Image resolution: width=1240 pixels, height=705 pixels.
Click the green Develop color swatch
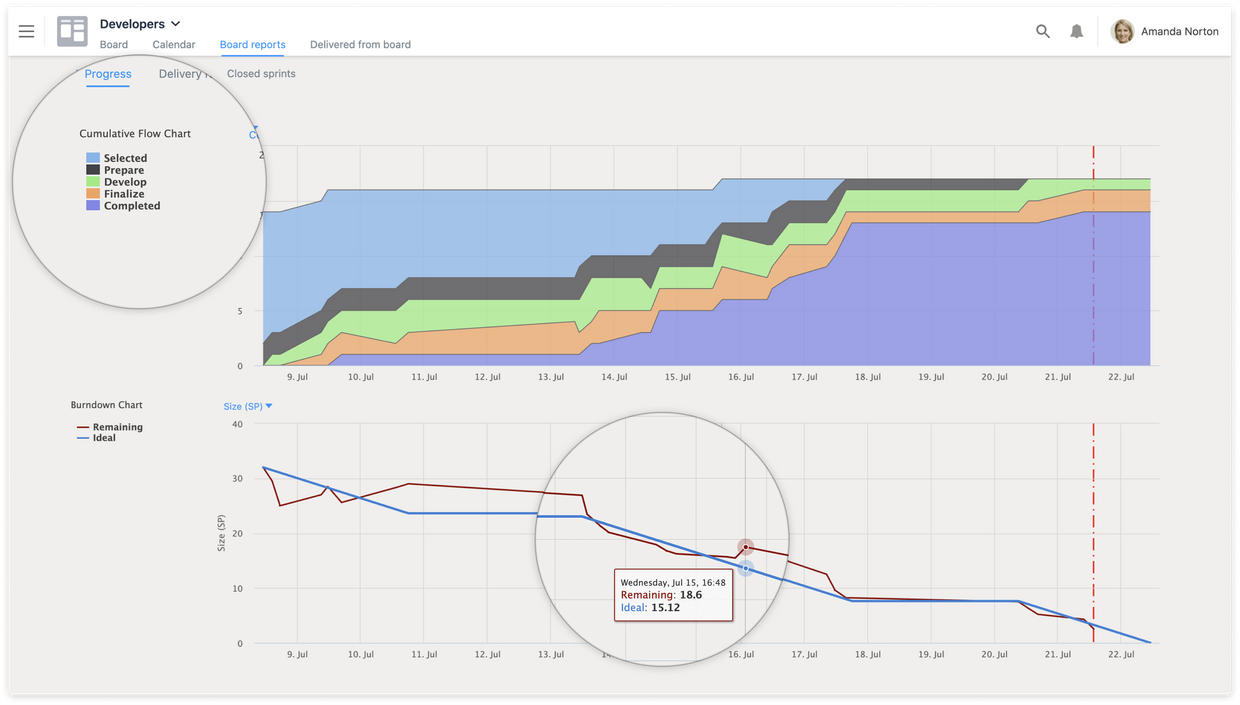95,181
